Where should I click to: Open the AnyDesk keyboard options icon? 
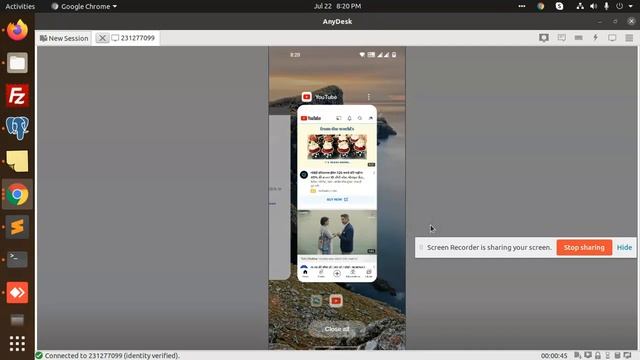pos(578,38)
